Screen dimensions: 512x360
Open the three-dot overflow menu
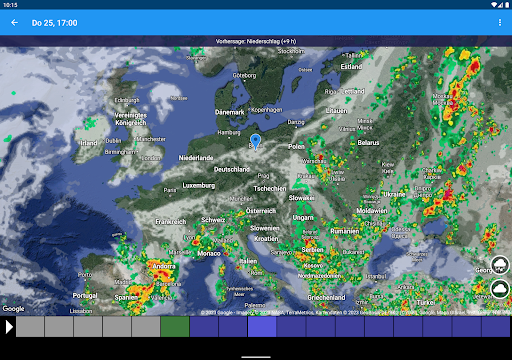click(500, 22)
